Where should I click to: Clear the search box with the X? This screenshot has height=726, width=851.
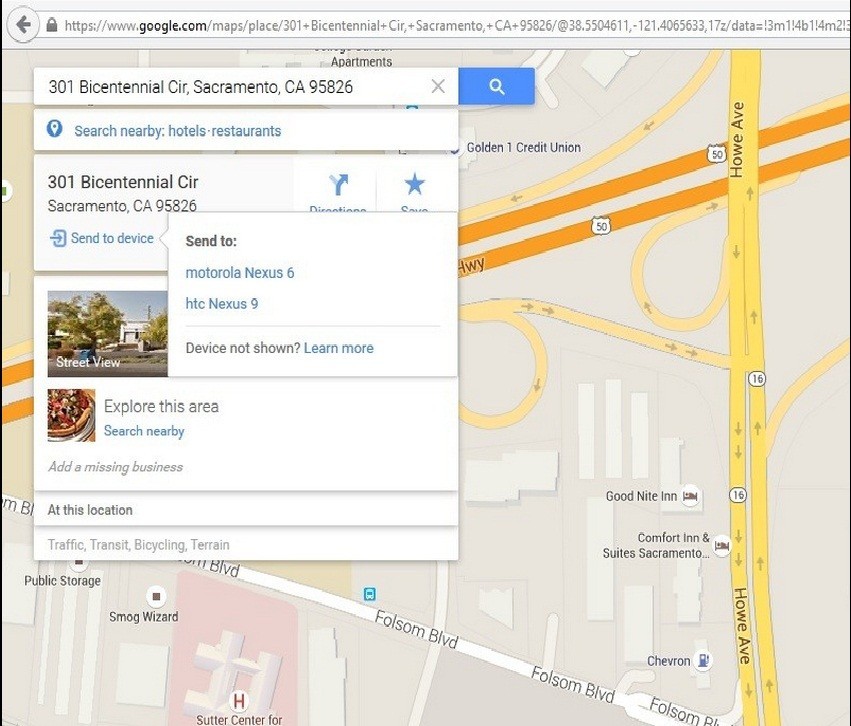[x=438, y=86]
